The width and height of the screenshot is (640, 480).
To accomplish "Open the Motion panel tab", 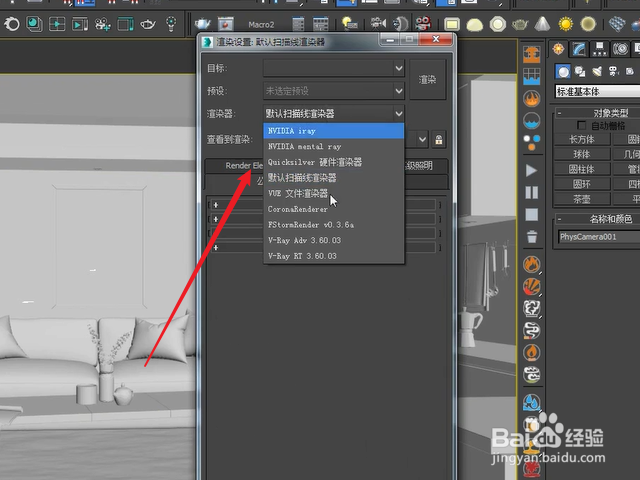I will [620, 49].
